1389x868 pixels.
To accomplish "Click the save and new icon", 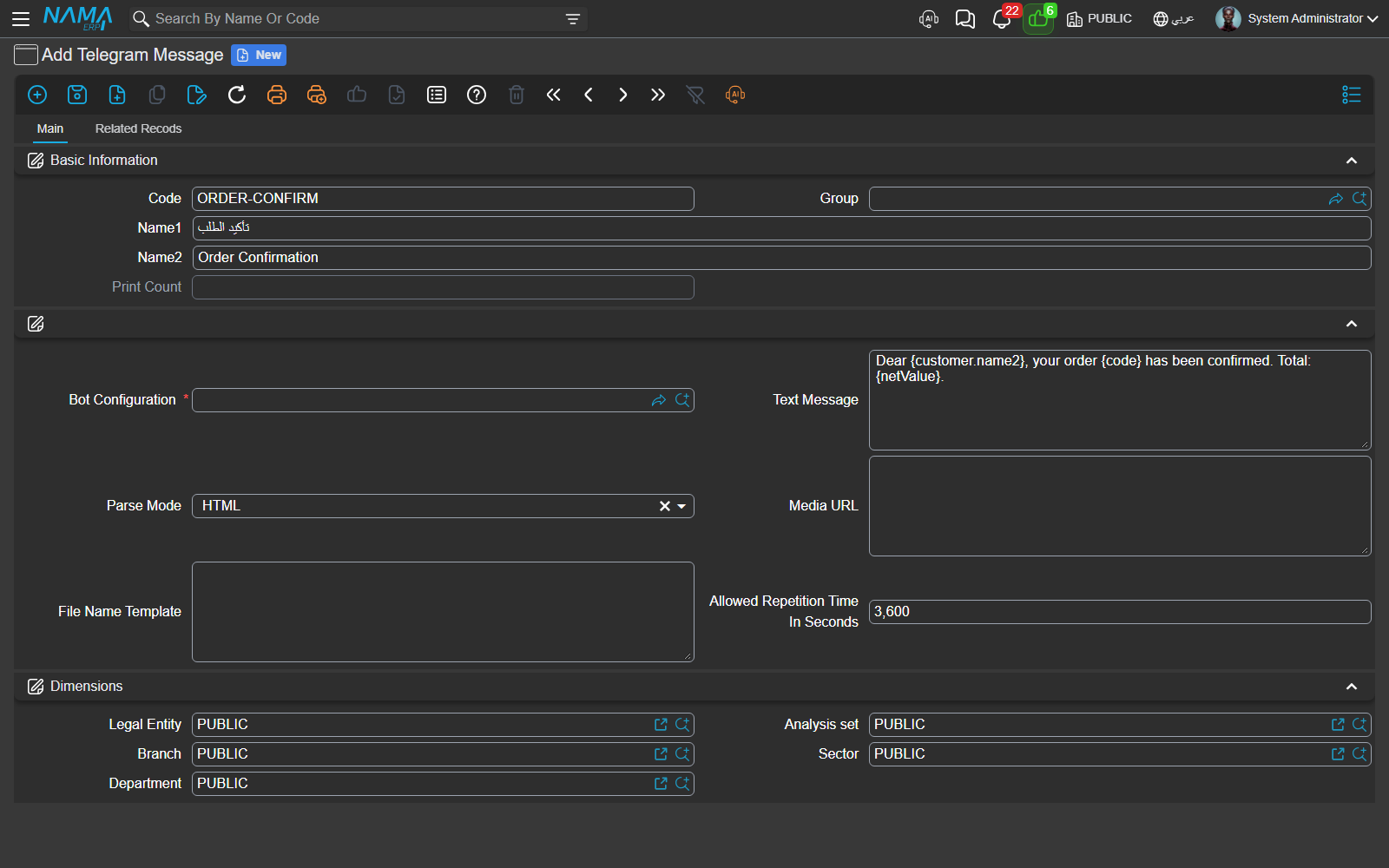I will pyautogui.click(x=117, y=95).
